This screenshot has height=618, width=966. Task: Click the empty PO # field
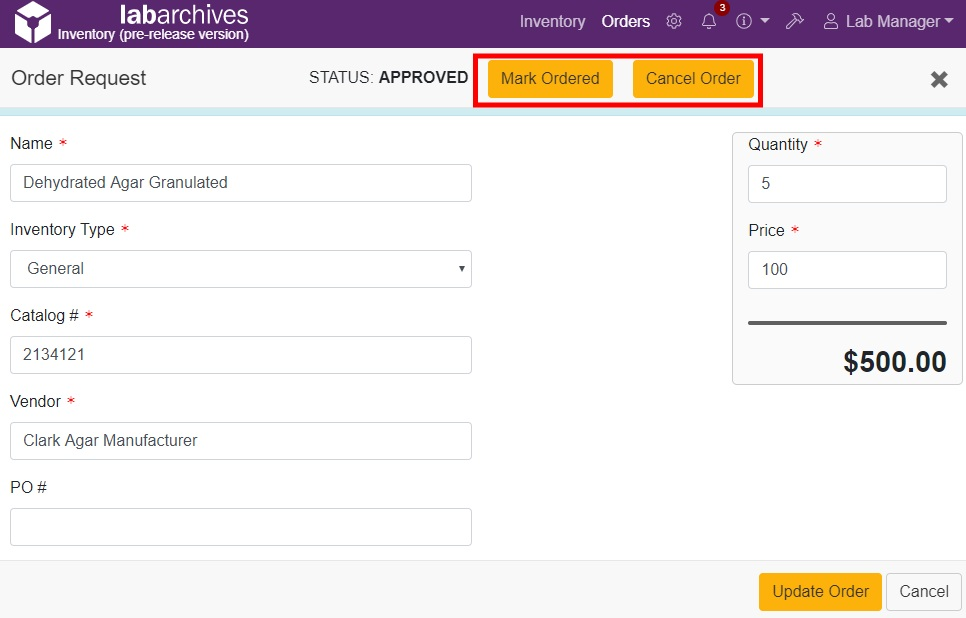tap(241, 527)
